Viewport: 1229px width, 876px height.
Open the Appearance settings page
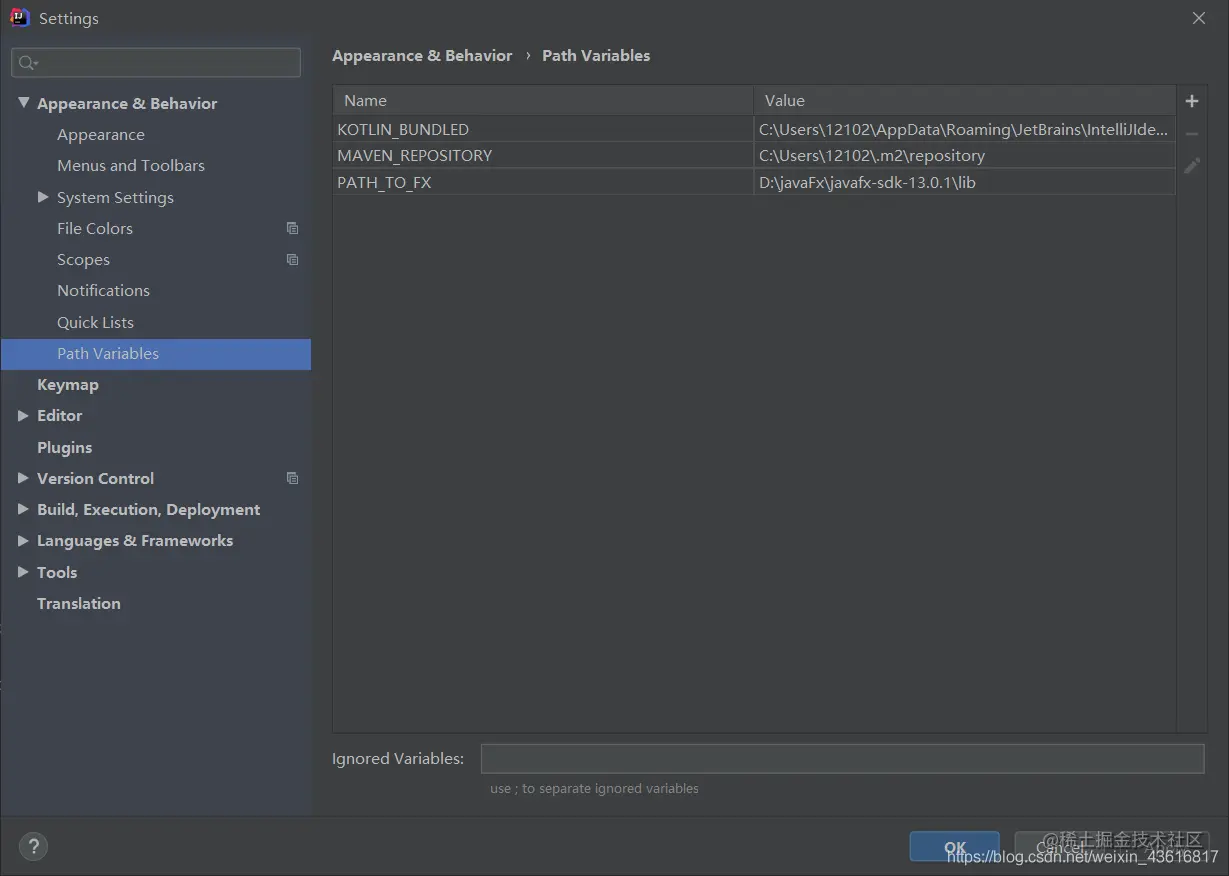101,134
